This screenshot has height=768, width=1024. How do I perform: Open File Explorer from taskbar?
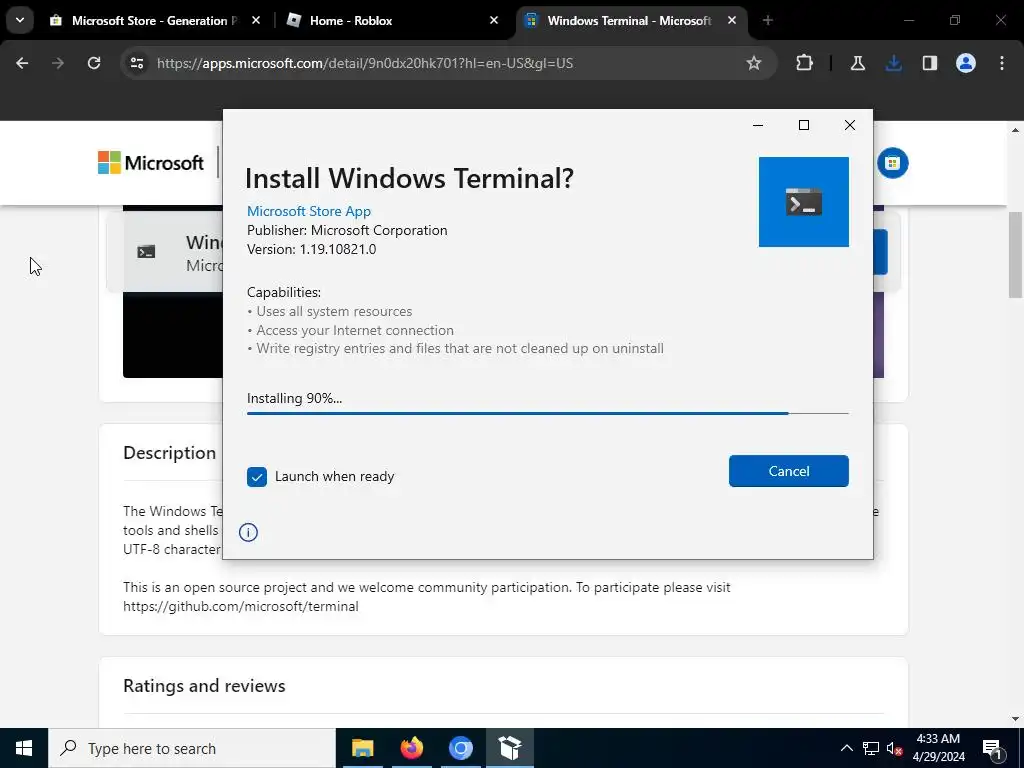click(362, 748)
